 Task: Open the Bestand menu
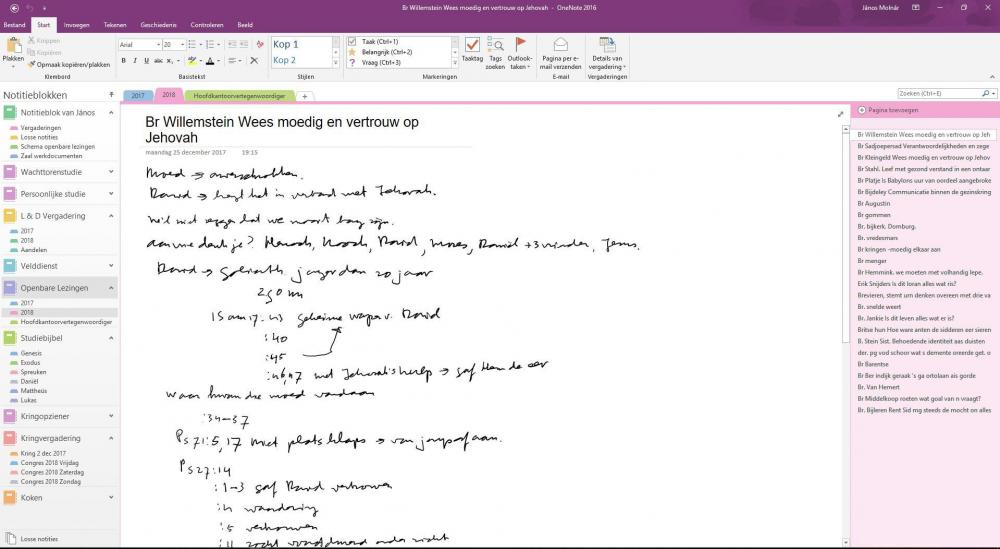tap(15, 25)
